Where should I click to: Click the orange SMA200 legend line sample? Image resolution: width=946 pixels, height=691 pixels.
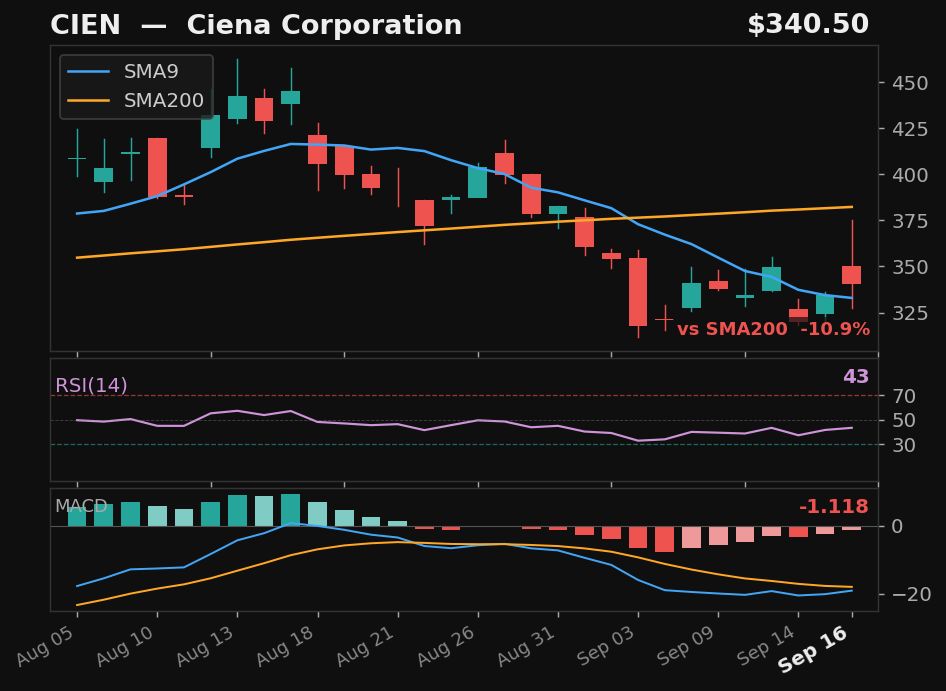click(x=89, y=100)
